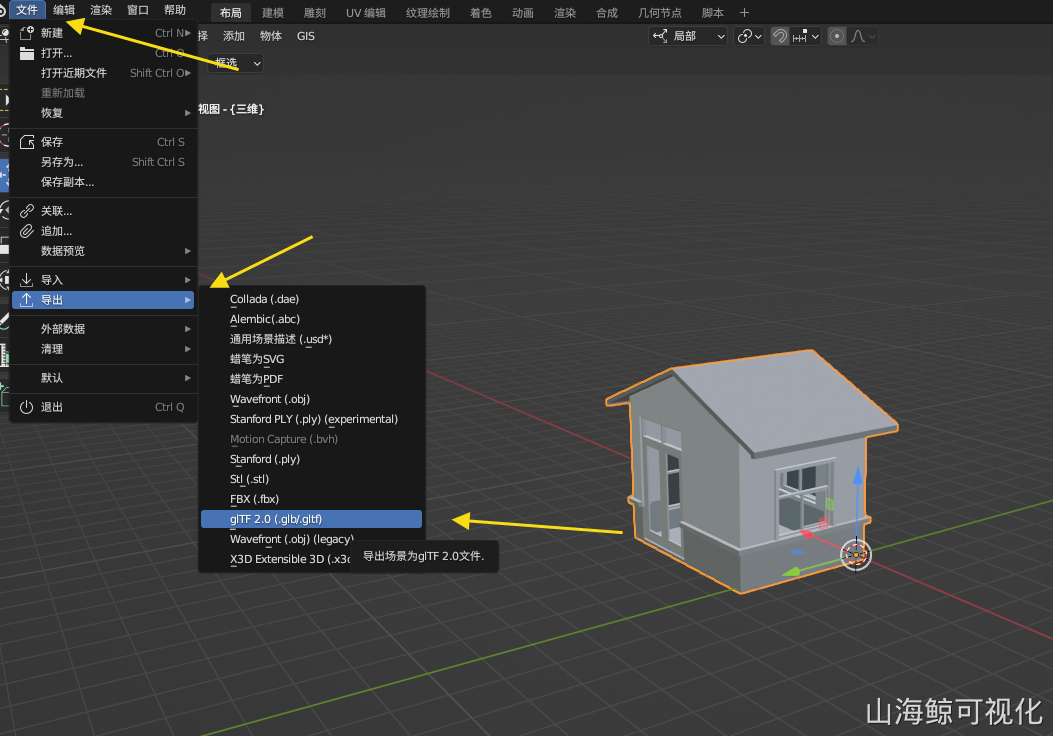Image resolution: width=1053 pixels, height=736 pixels.
Task: Click the 保存 save icon
Action: pyautogui.click(x=27, y=142)
